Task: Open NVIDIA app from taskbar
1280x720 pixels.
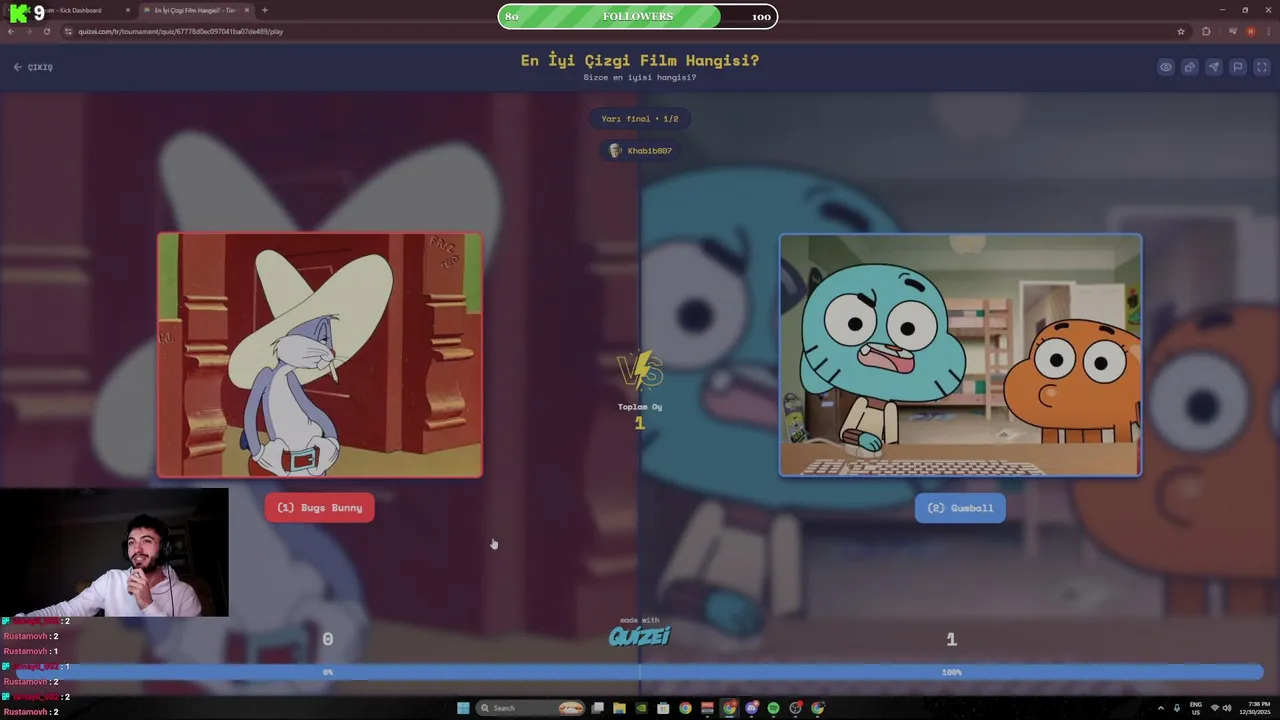Action: pos(641,708)
